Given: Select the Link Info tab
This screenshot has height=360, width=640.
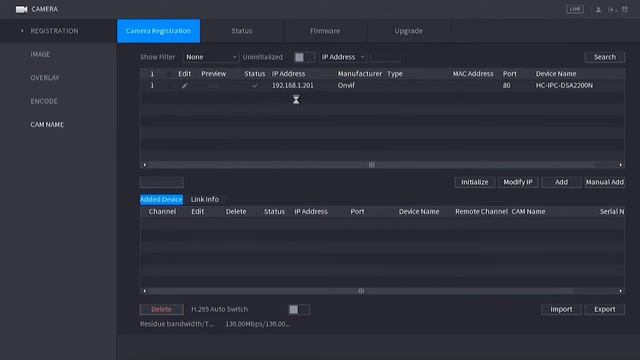Looking at the screenshot, I should point(205,200).
